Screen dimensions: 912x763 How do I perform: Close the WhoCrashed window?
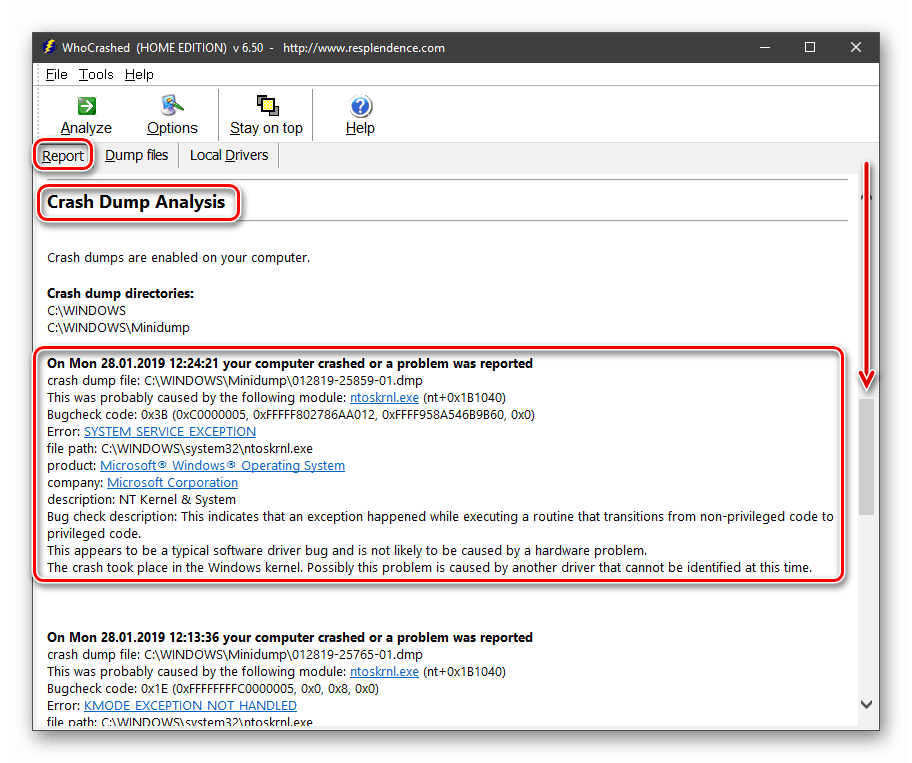click(x=856, y=47)
